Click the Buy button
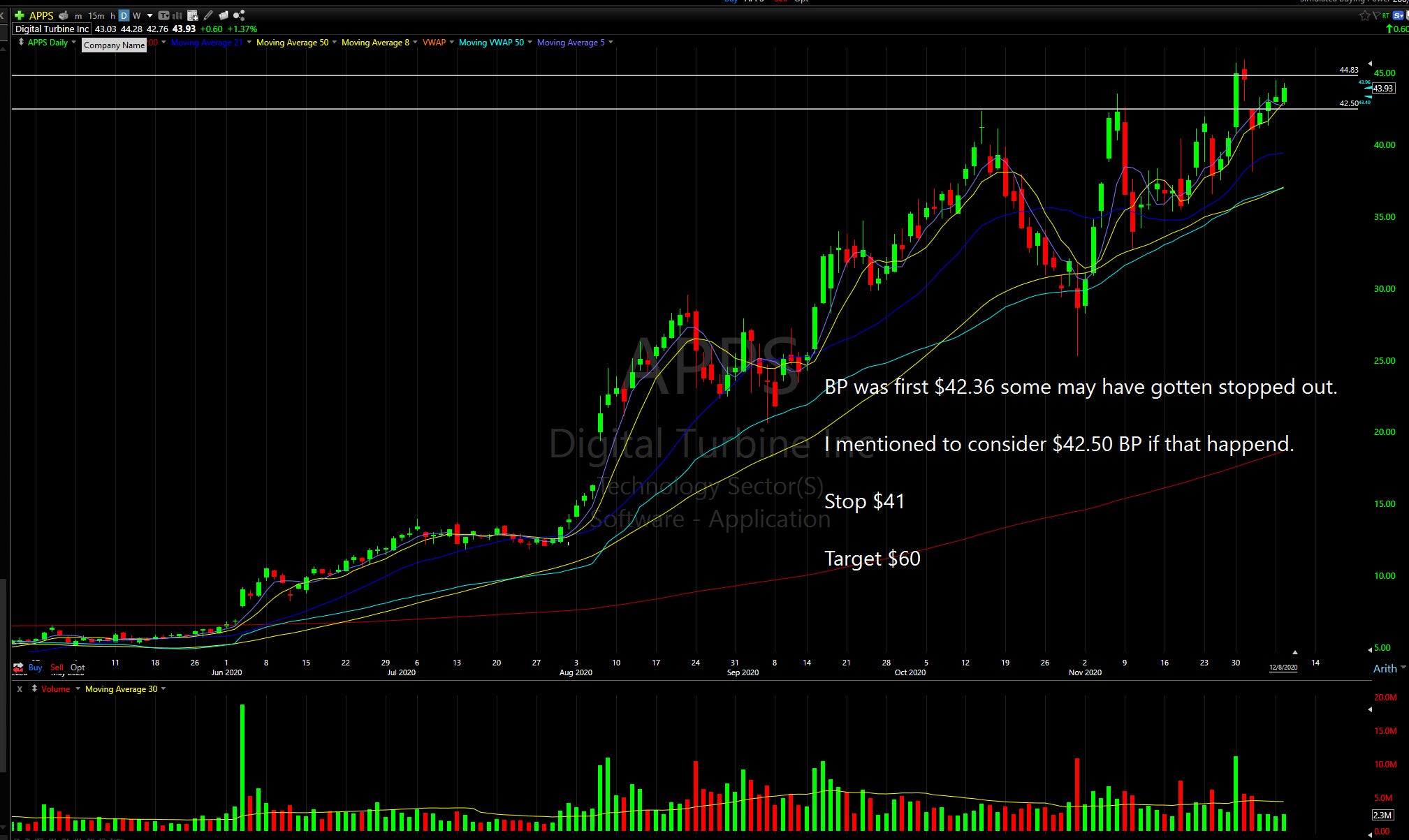 36,668
